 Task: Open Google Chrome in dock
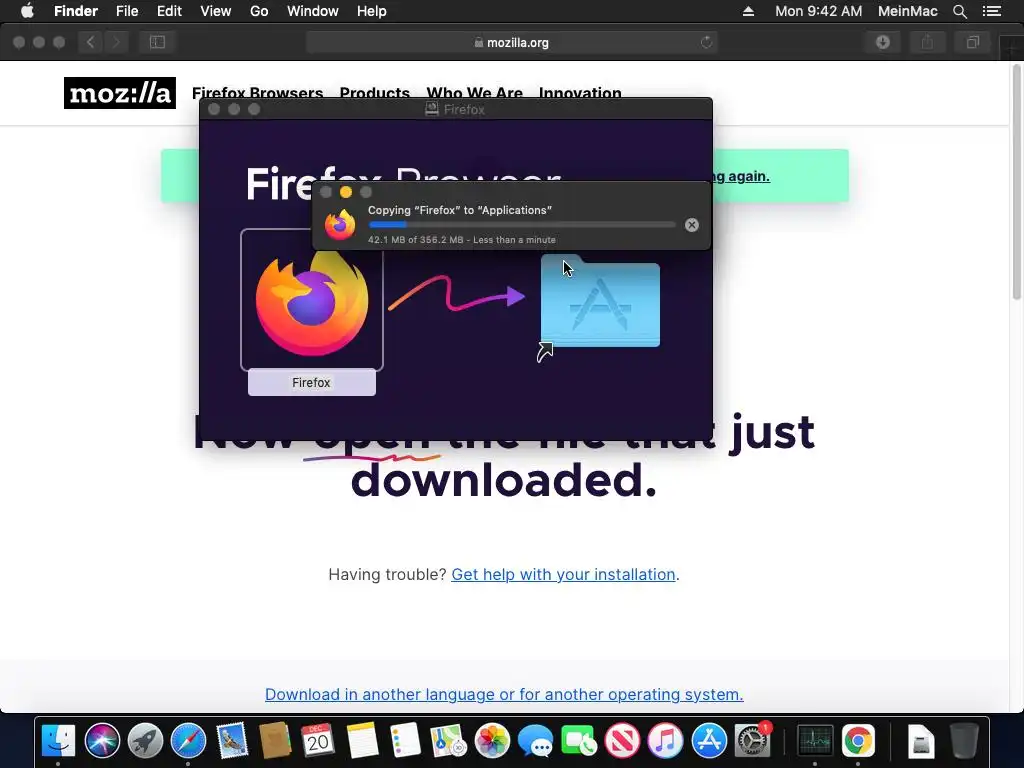tap(857, 741)
